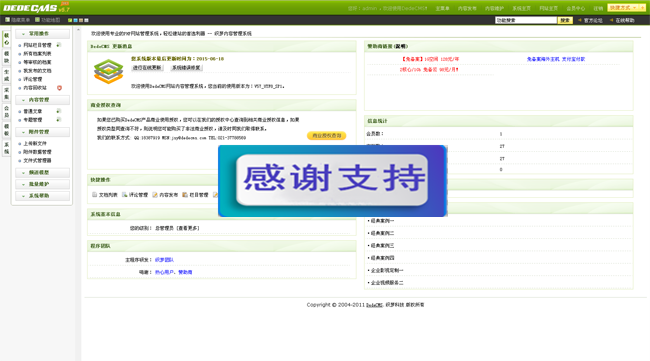Click add icon beside 网站栏目管理
650x361 pixels.
pos(59,45)
